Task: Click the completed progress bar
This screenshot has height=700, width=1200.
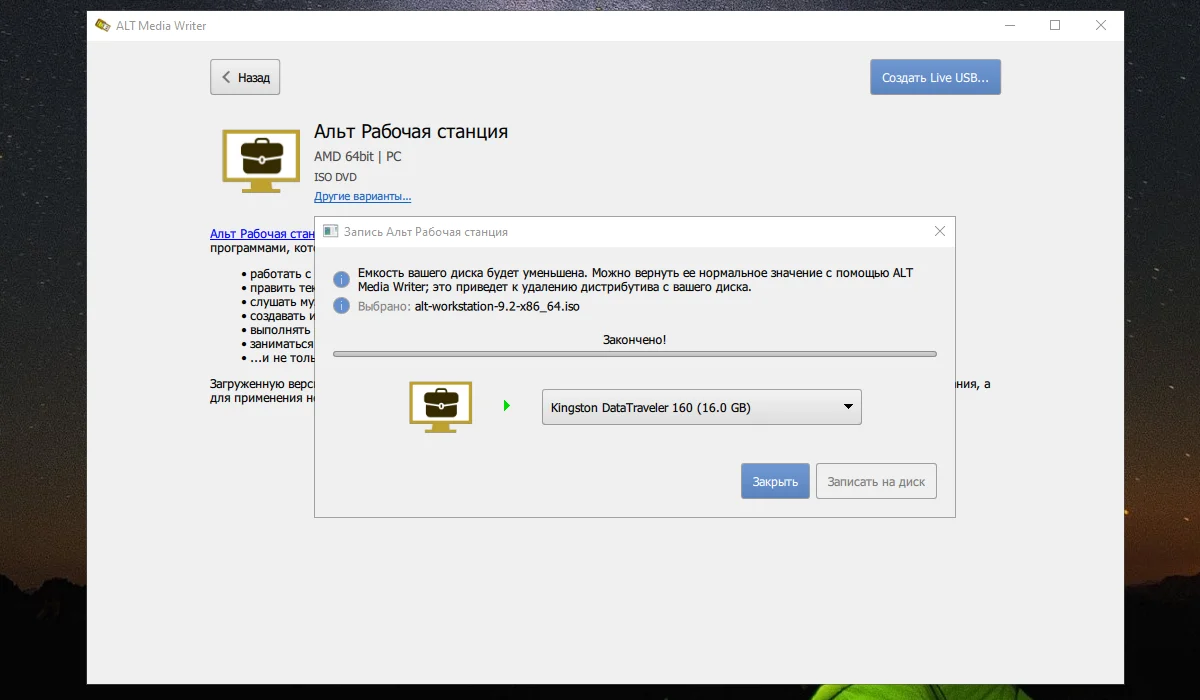Action: (x=635, y=354)
